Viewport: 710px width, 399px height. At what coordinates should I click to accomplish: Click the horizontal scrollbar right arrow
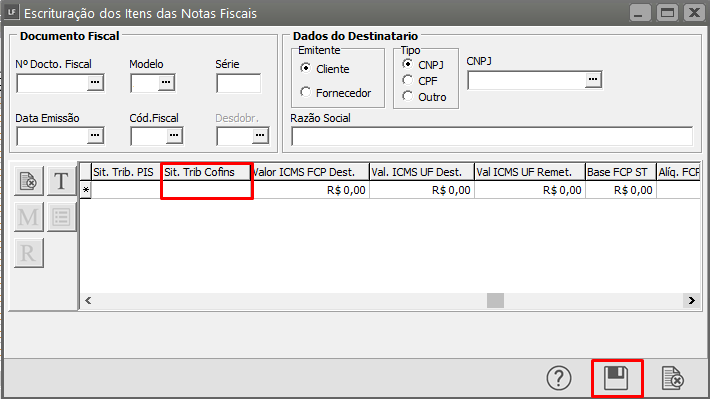(691, 300)
